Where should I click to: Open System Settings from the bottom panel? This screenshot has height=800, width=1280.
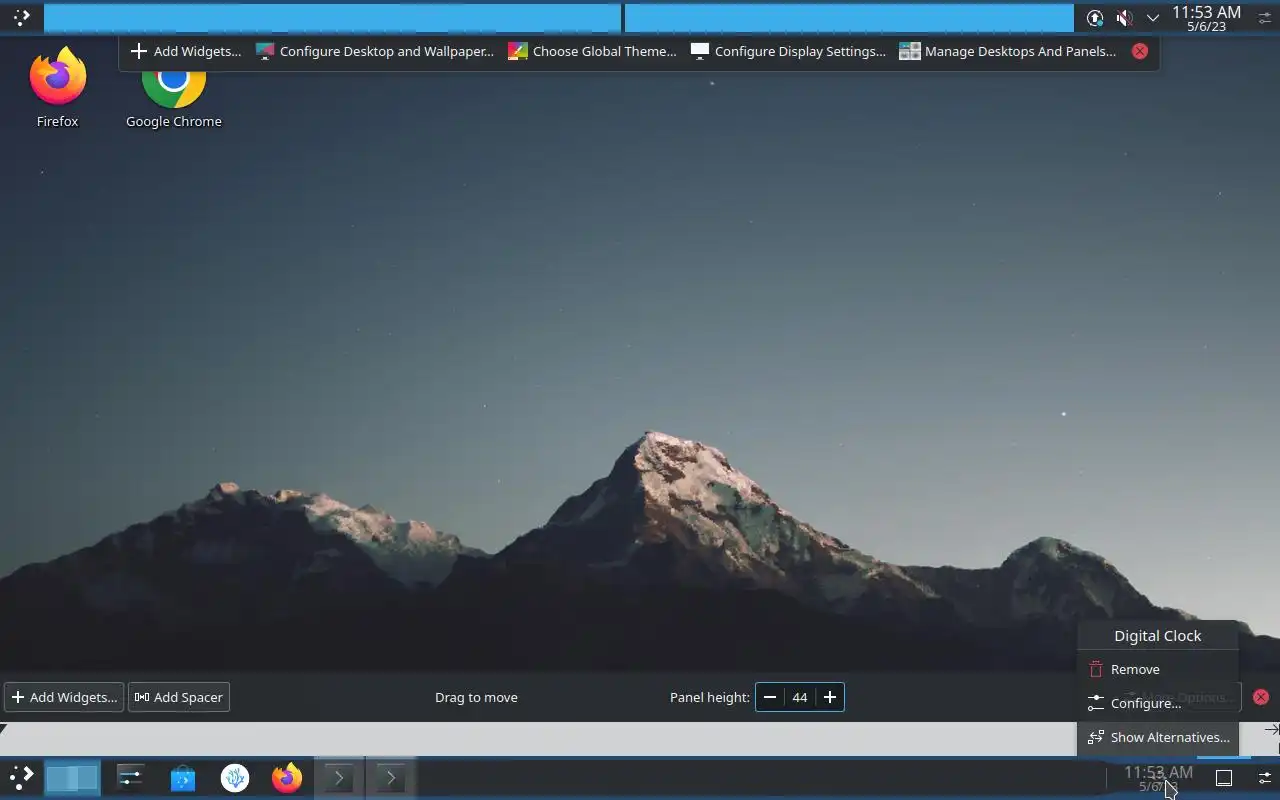point(130,777)
